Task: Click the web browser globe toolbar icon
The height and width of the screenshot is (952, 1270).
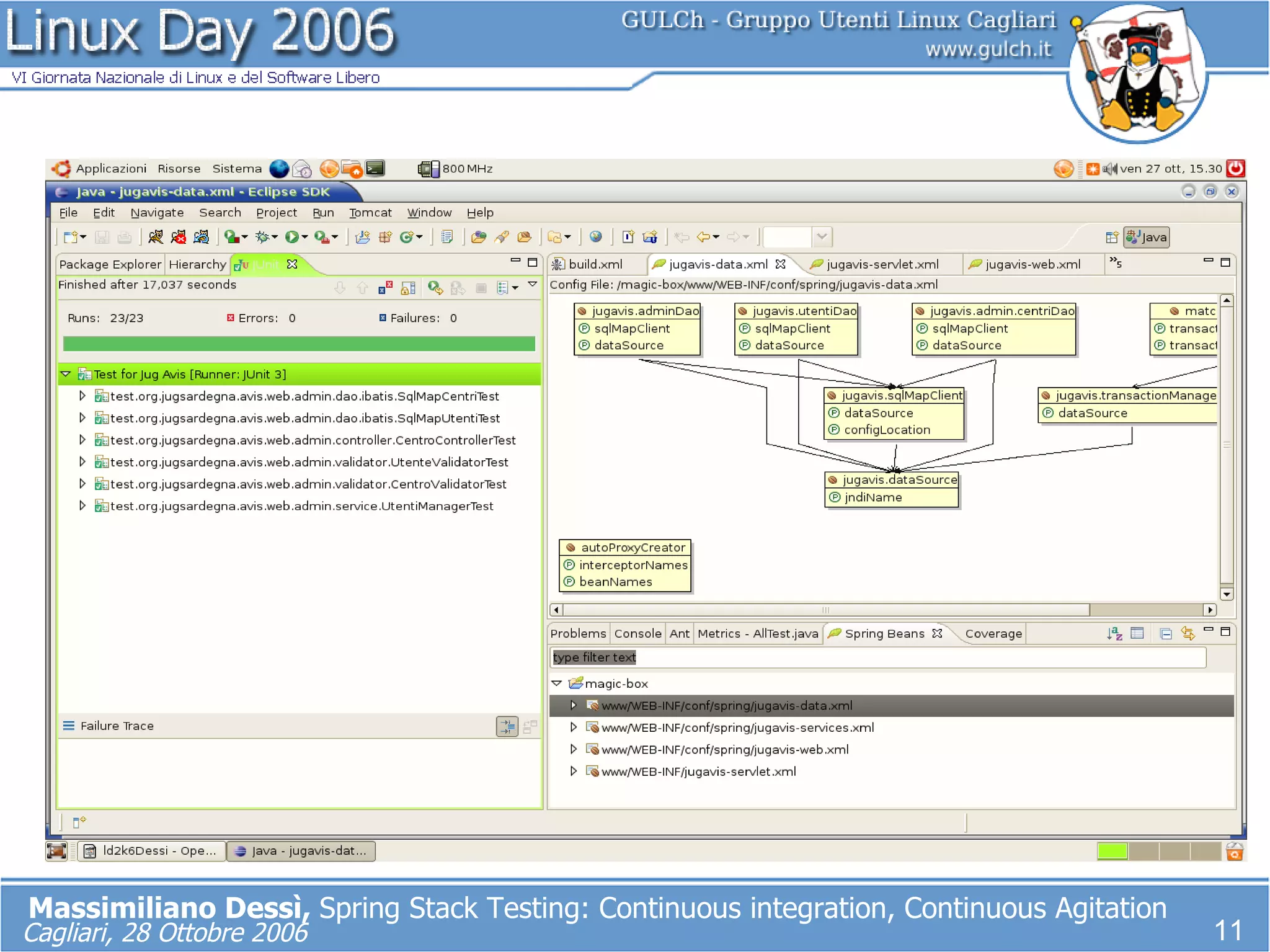Action: click(596, 236)
